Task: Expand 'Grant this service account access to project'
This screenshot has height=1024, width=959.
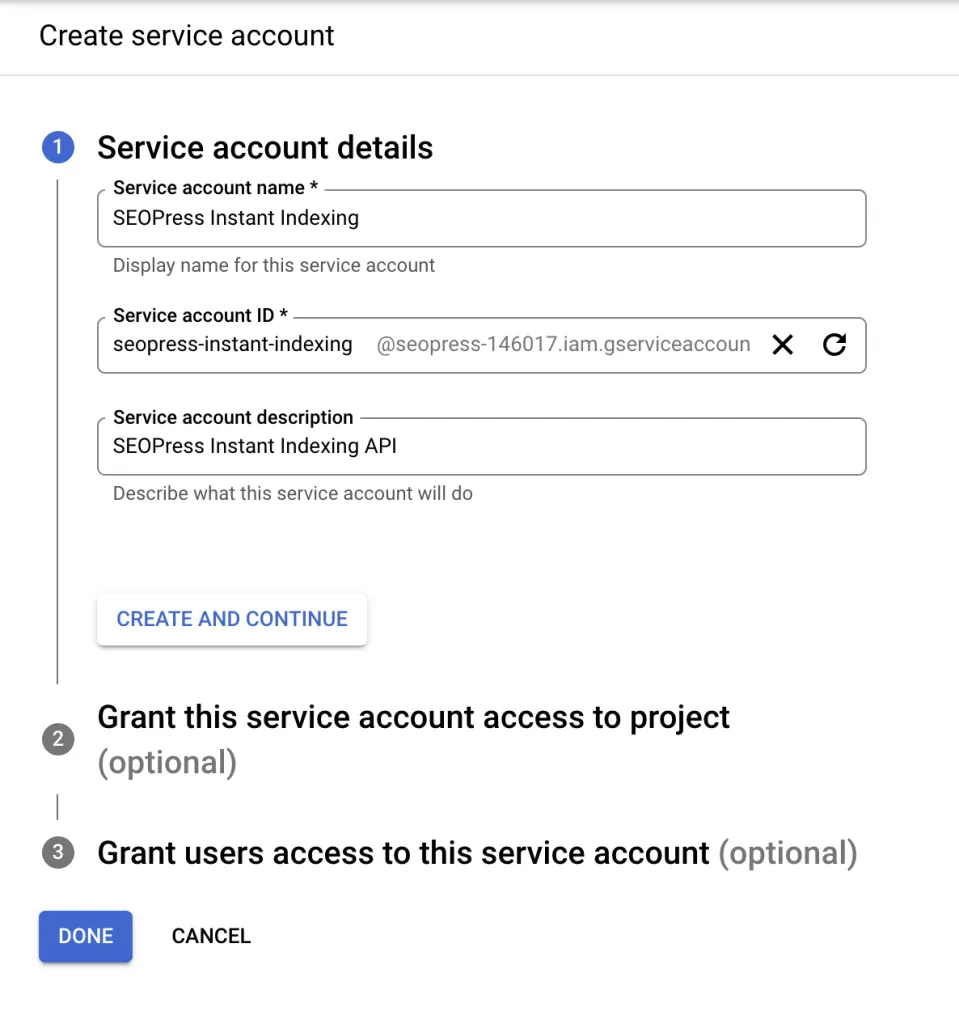Action: click(x=413, y=718)
